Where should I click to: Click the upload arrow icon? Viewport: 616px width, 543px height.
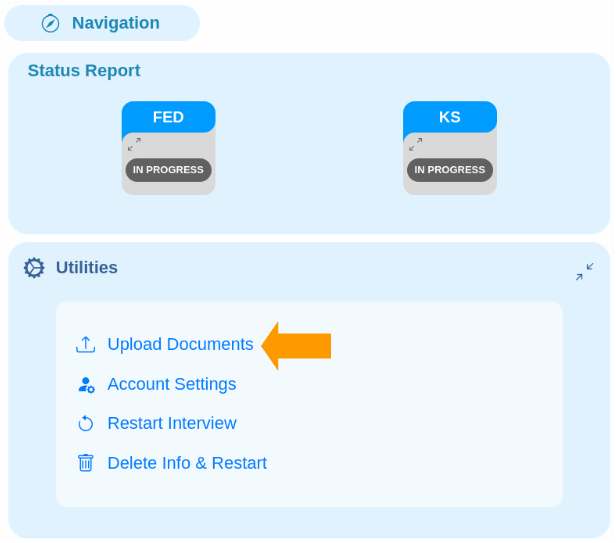(85, 345)
